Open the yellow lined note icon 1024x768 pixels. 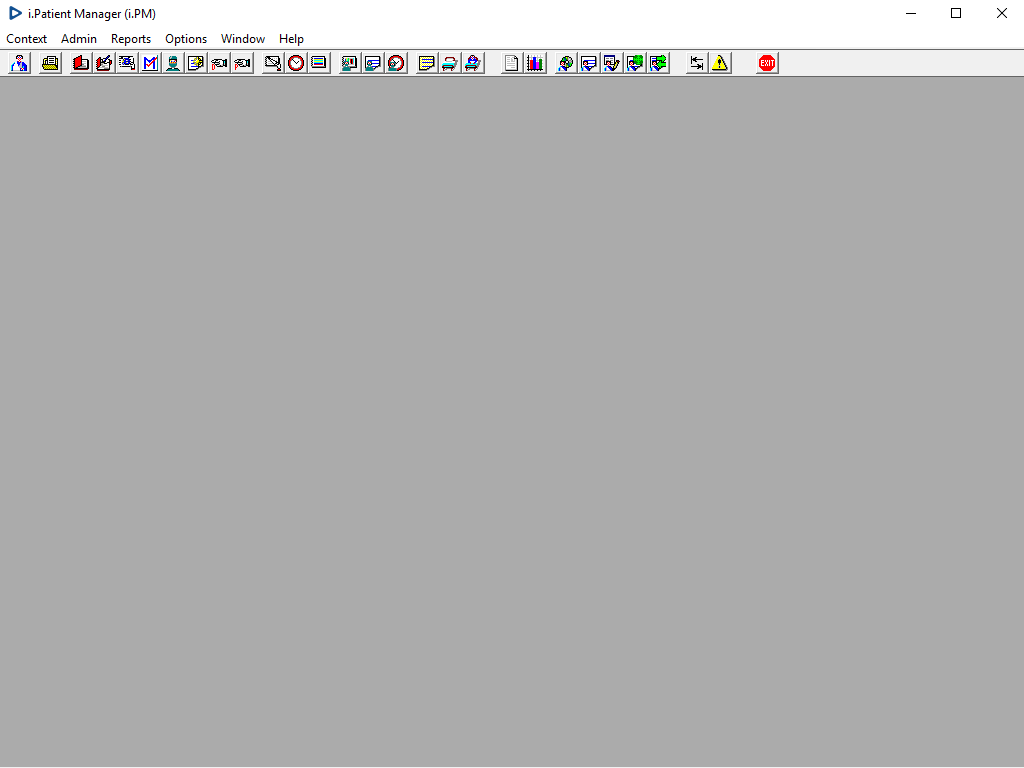427,63
